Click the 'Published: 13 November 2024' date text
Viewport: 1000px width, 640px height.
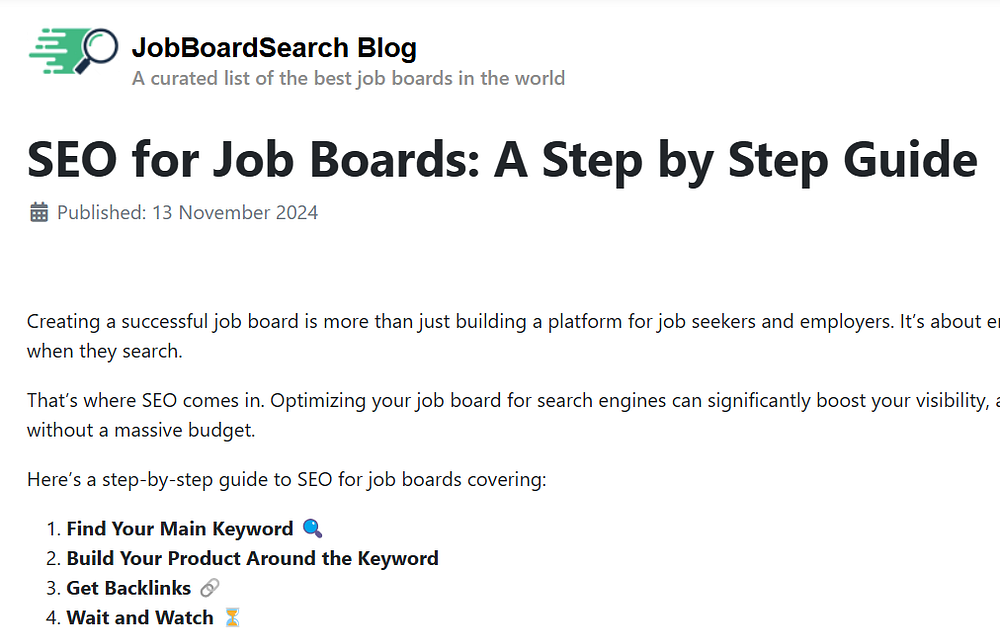coord(188,212)
